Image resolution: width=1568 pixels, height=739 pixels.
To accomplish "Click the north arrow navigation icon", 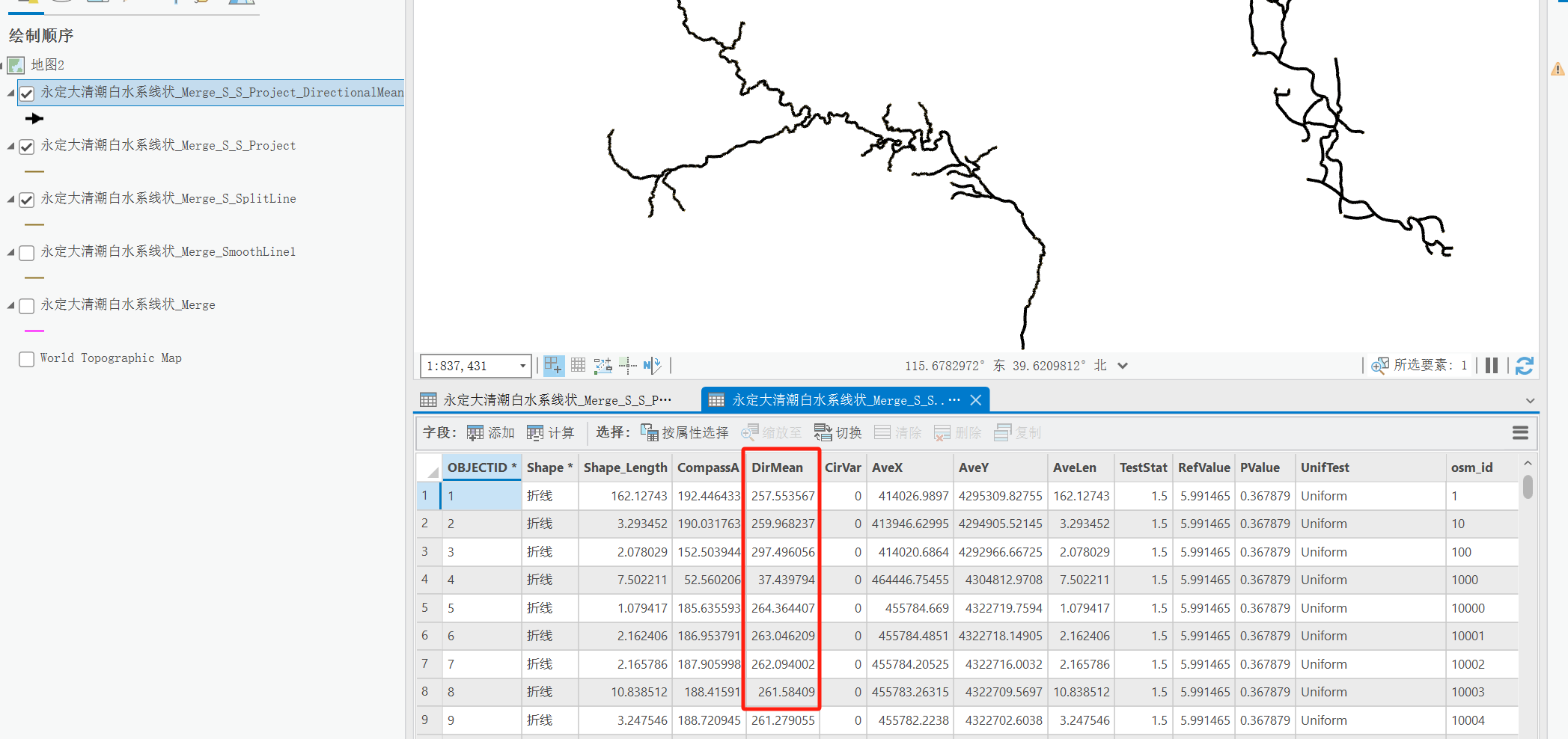I will [x=652, y=365].
